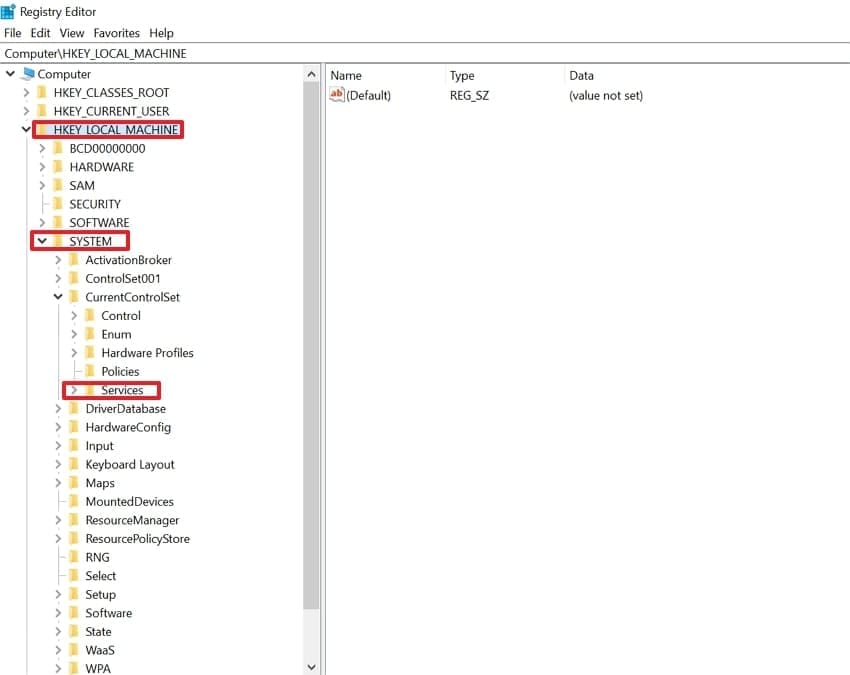Collapse the Computer root node

(x=10, y=74)
